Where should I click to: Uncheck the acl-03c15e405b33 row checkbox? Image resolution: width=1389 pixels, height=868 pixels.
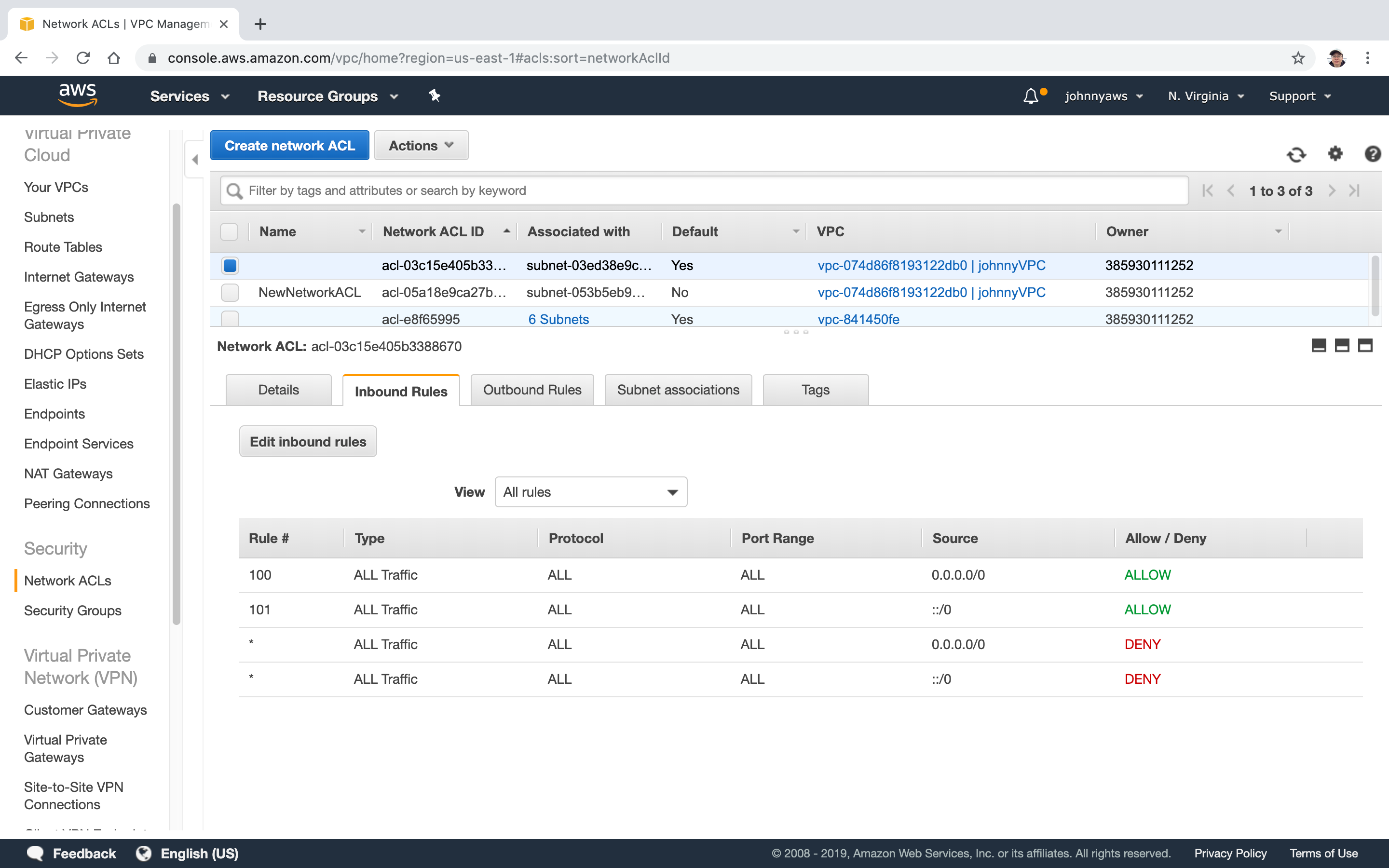230,265
